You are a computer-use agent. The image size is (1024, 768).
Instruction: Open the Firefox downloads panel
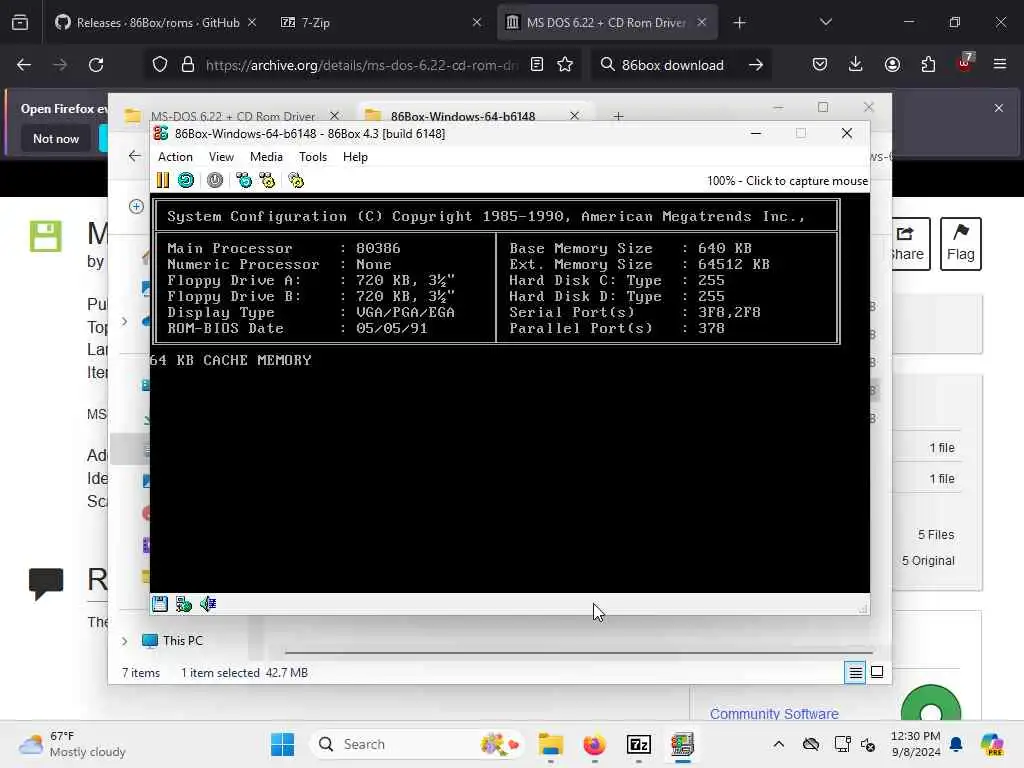coord(856,65)
